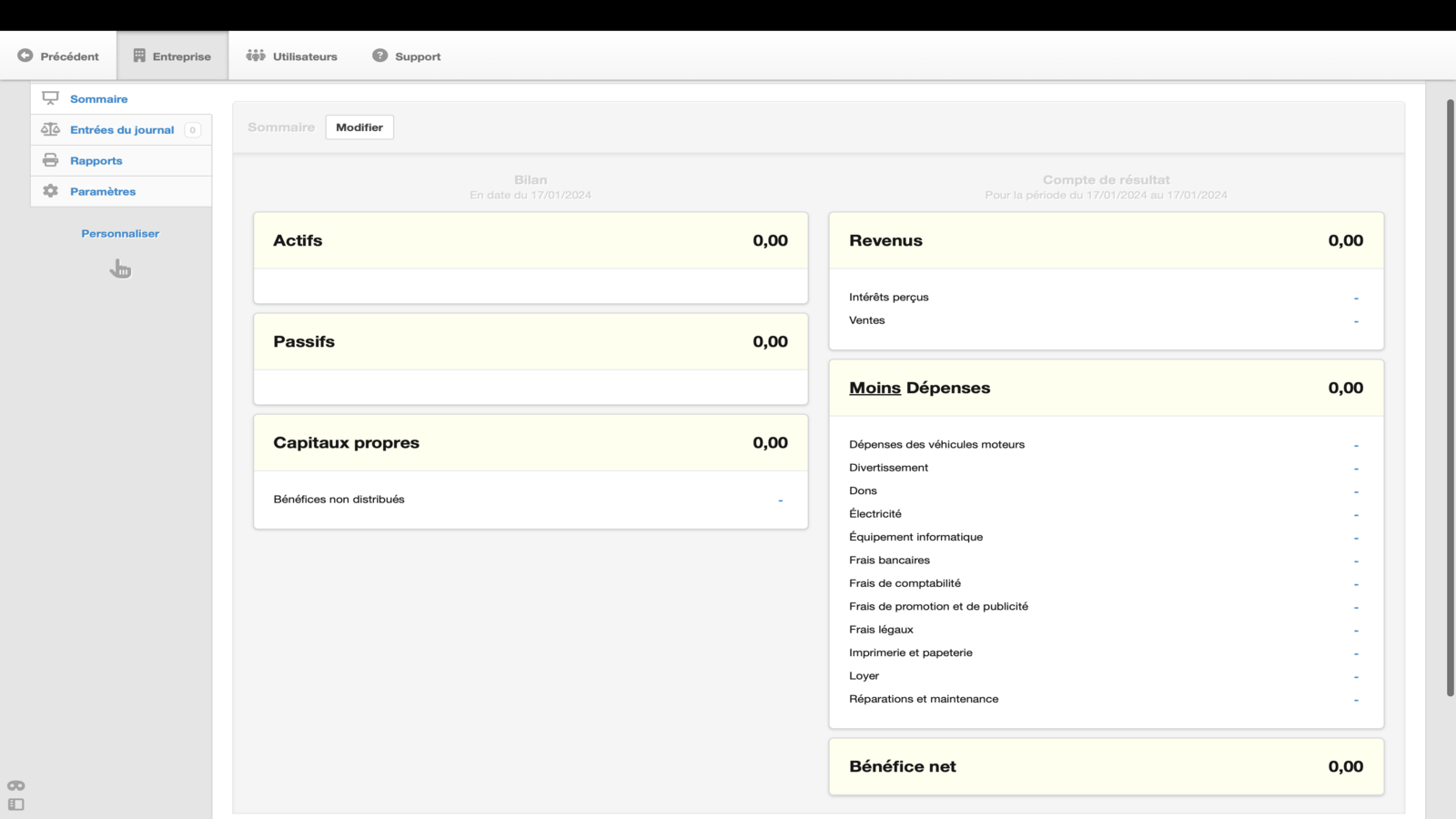
Task: Toggle the sidebar layout icon at bottom left
Action: click(x=16, y=804)
